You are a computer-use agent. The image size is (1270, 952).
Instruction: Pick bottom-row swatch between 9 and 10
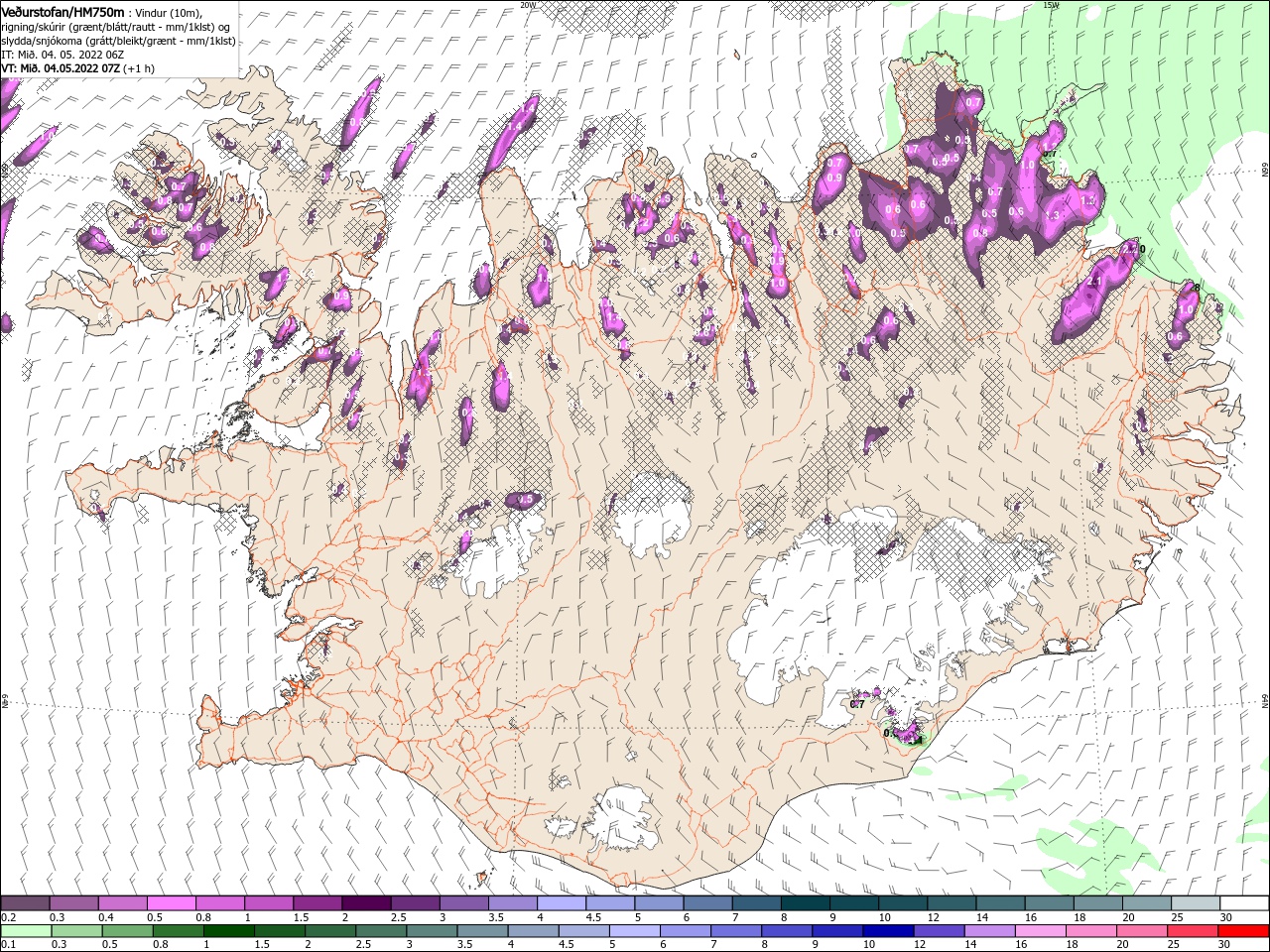[838, 931]
